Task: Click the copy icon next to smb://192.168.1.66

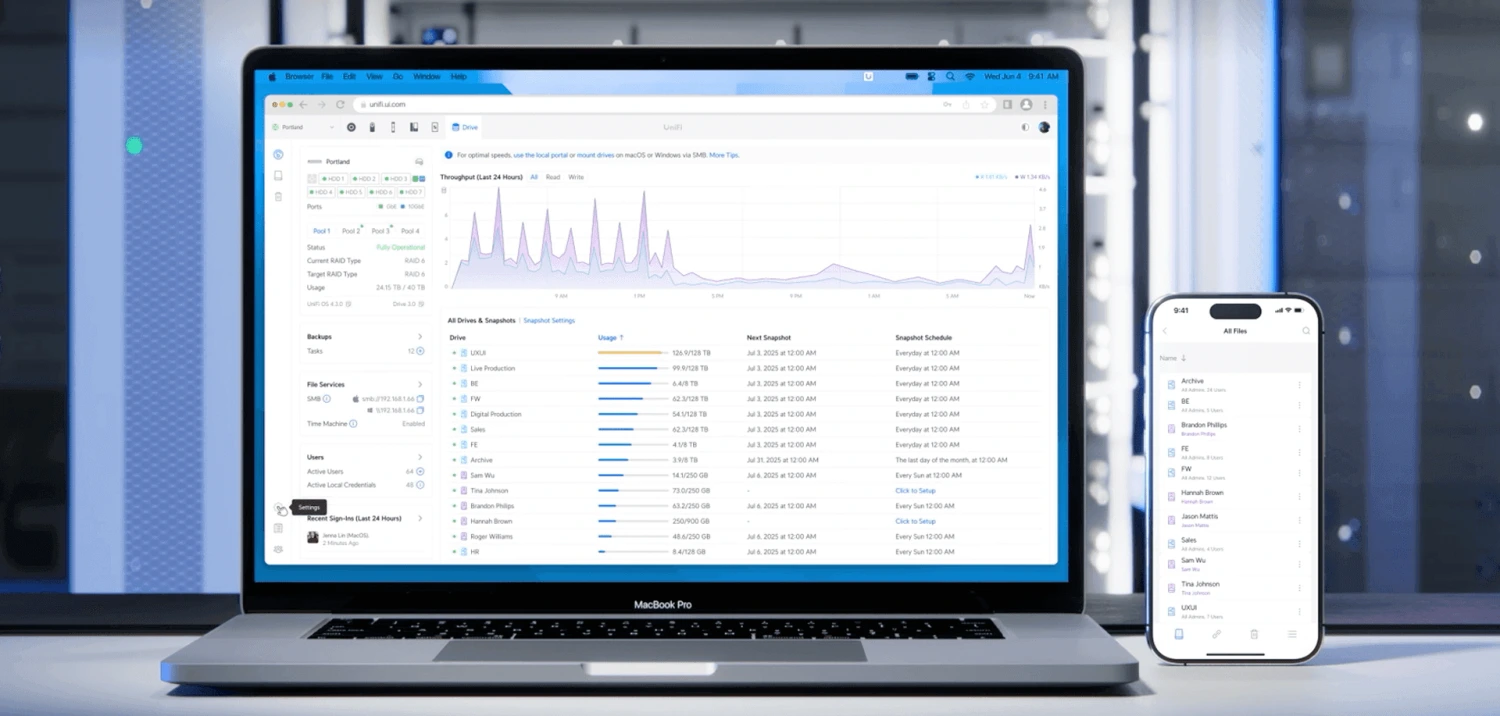Action: coord(420,399)
